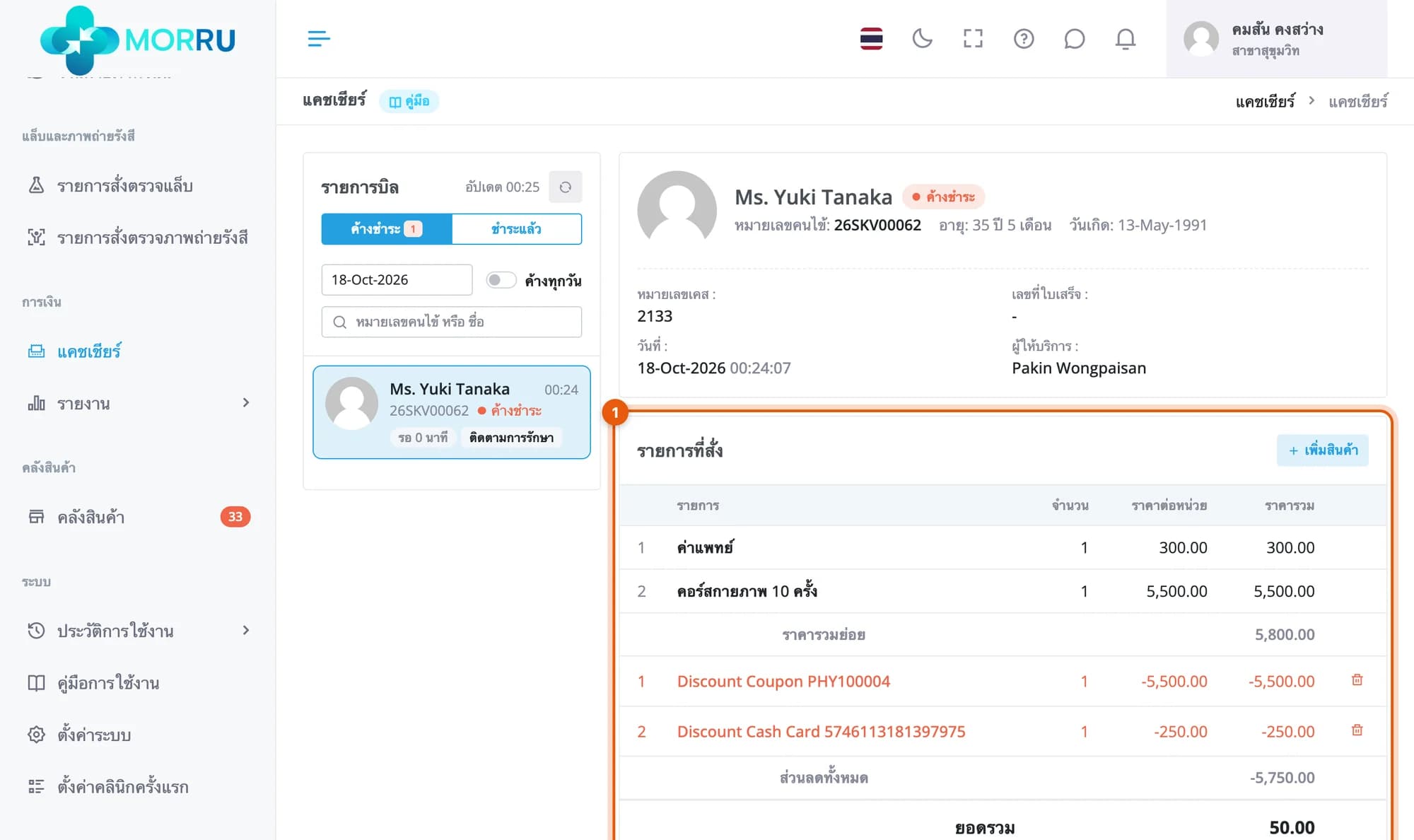The image size is (1414, 840).
Task: Click provider name Pakin Wongpaisan
Action: coord(1079,368)
